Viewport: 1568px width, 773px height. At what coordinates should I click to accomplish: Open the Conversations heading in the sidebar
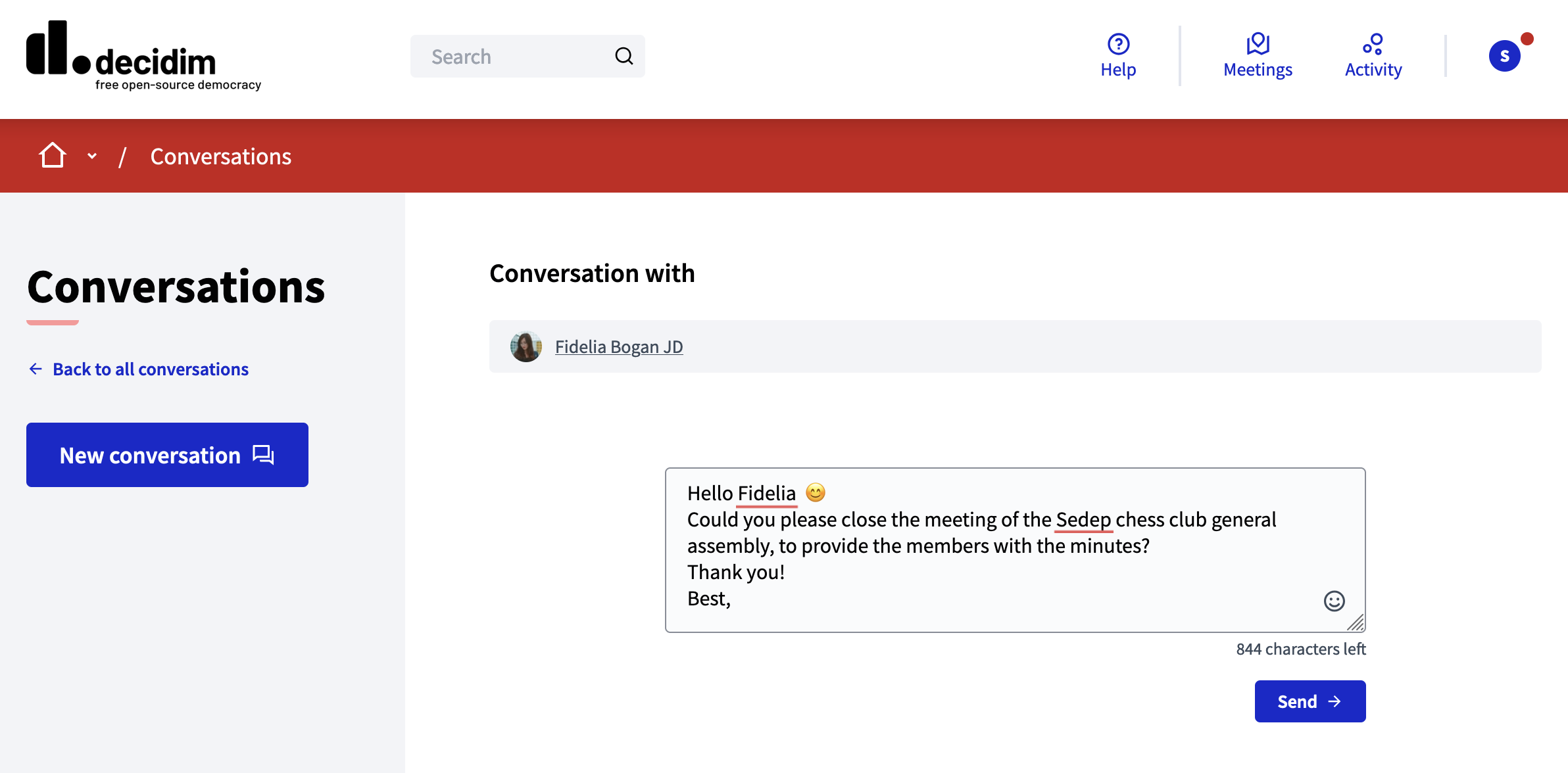point(175,287)
